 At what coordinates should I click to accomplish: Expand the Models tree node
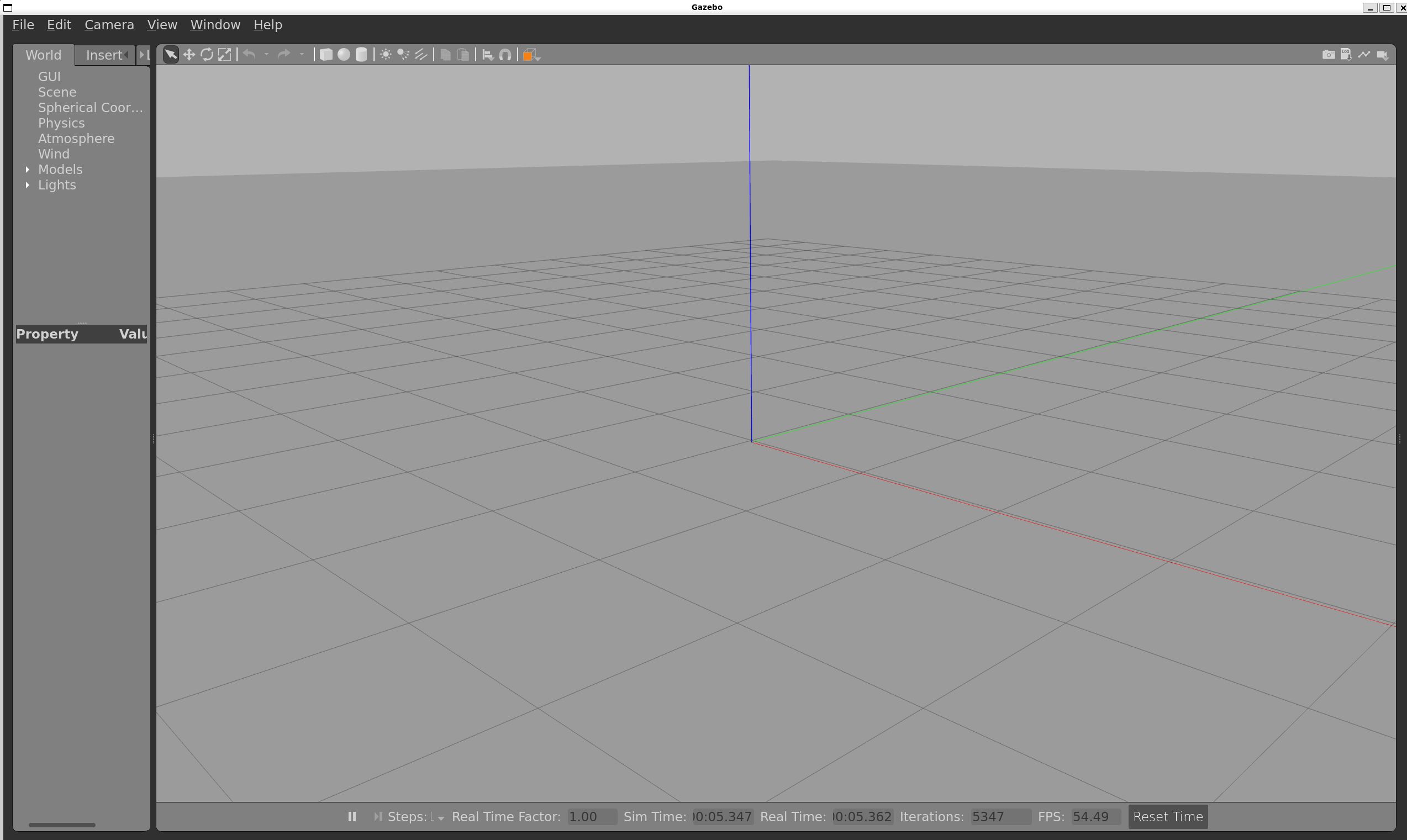[27, 170]
